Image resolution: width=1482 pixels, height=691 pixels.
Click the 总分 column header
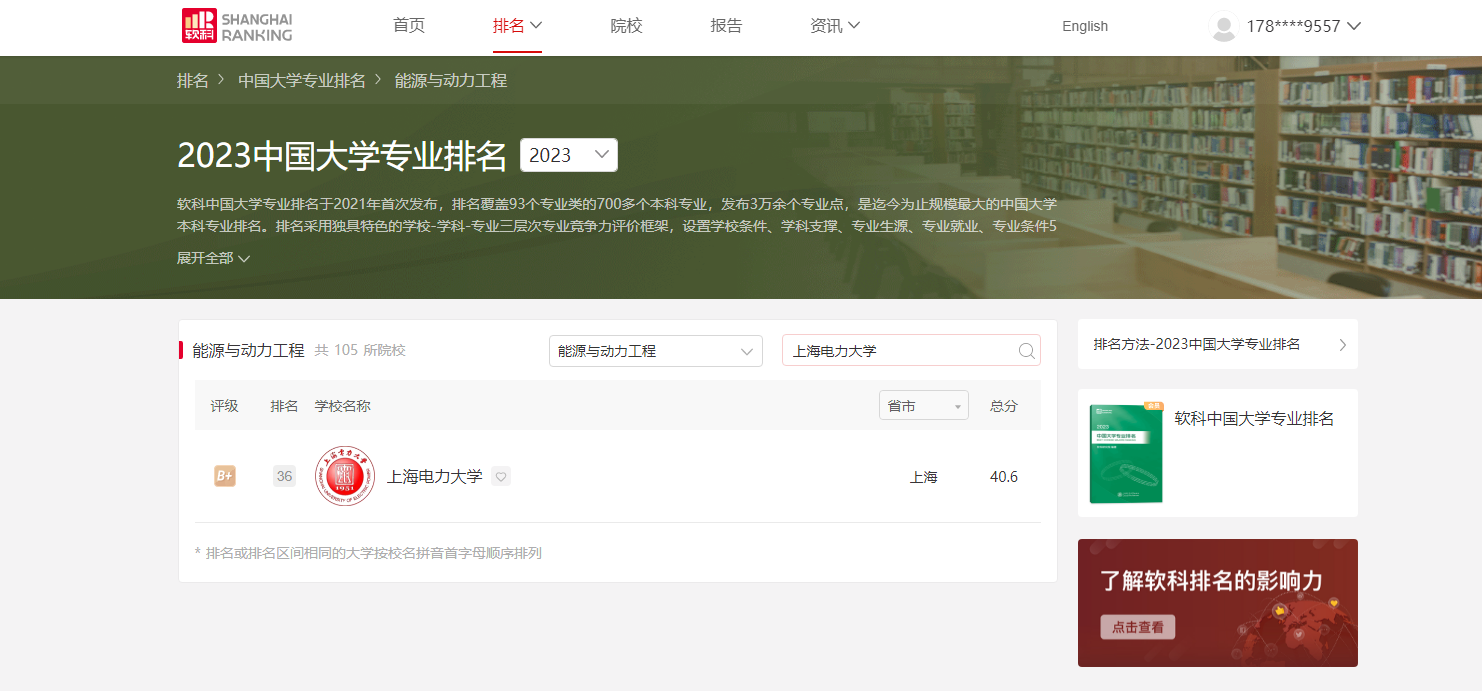tap(1004, 406)
